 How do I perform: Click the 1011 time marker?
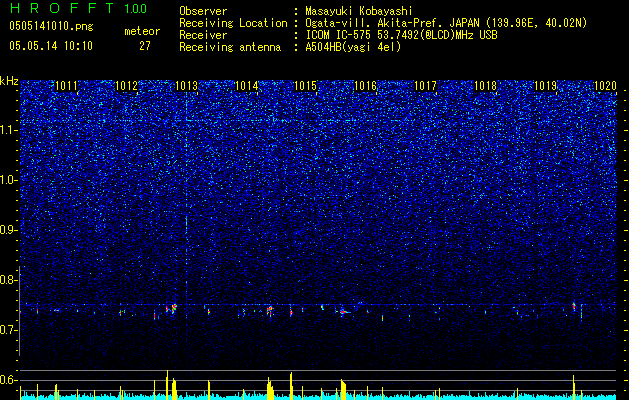pyautogui.click(x=67, y=86)
